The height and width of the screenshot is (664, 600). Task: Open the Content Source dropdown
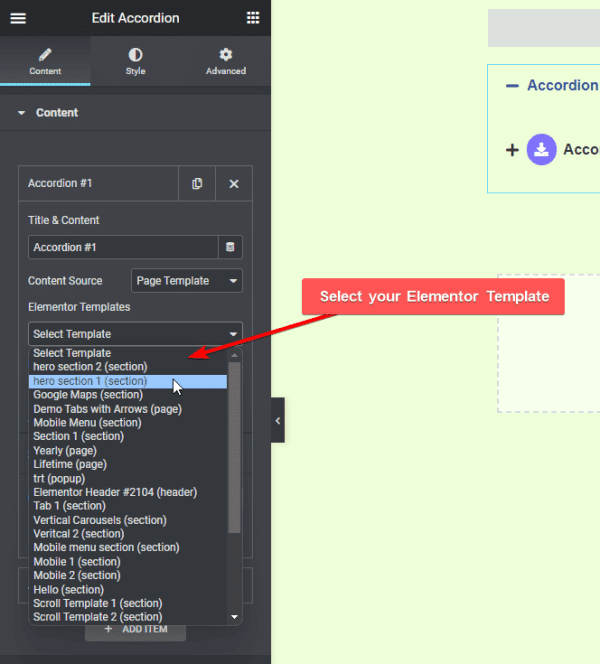point(187,281)
